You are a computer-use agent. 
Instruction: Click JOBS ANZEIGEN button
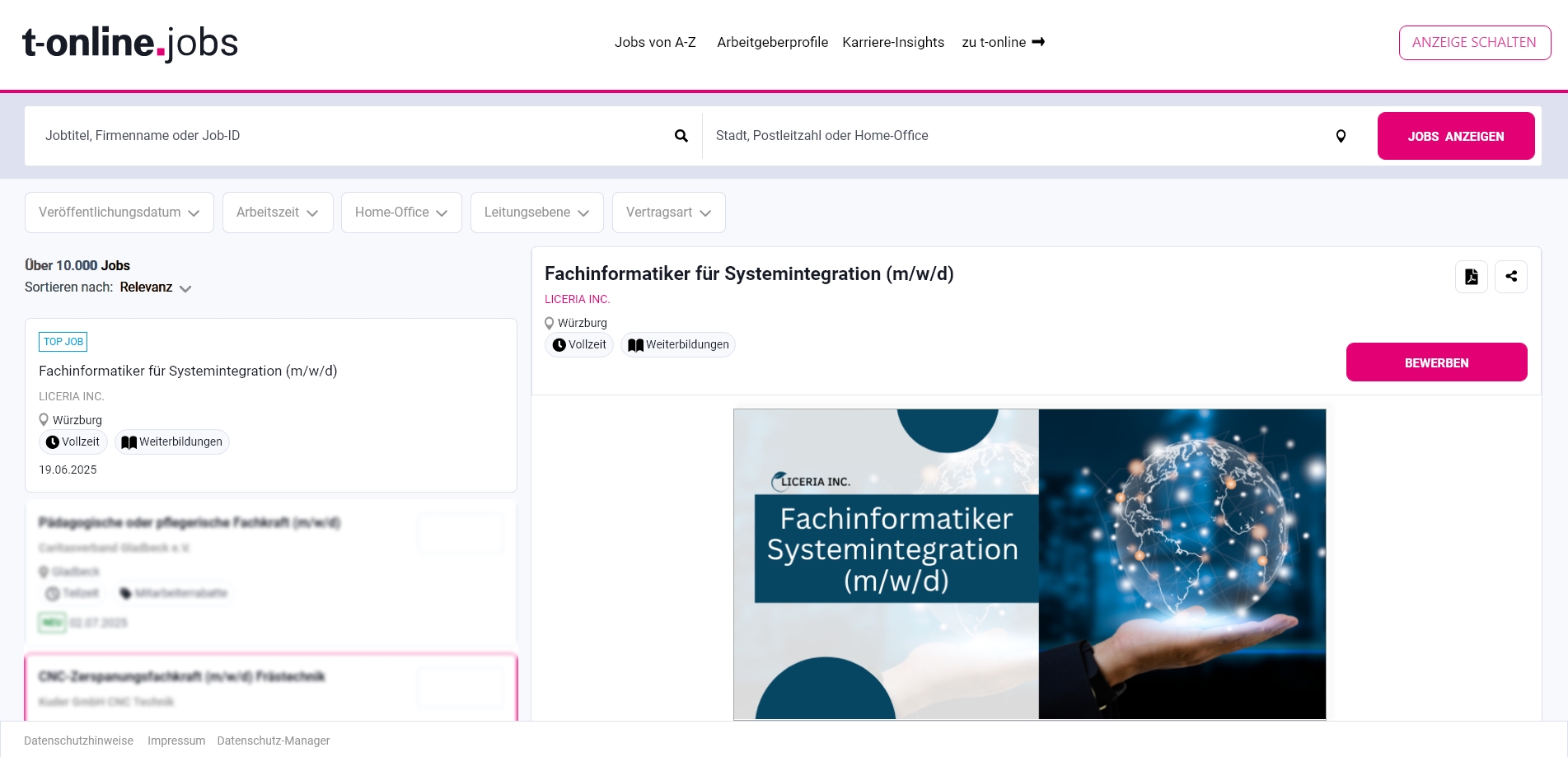click(x=1456, y=136)
